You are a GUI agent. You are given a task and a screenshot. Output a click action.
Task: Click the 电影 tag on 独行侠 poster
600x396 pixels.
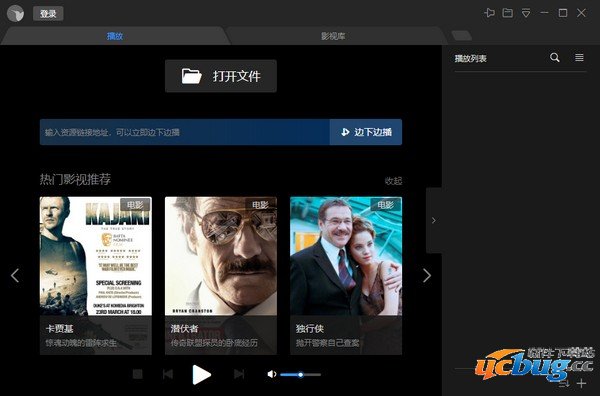tap(385, 205)
